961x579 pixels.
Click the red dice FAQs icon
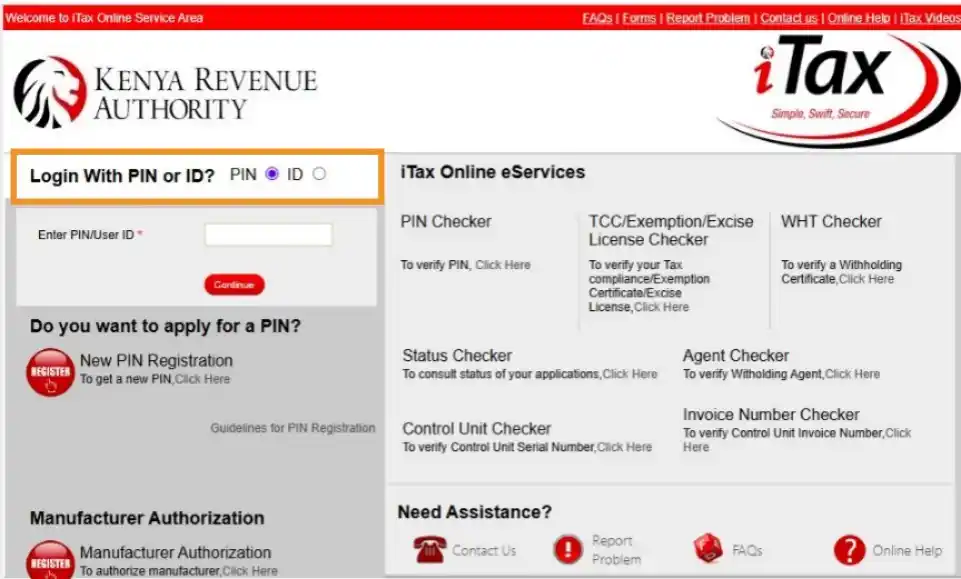tap(708, 548)
